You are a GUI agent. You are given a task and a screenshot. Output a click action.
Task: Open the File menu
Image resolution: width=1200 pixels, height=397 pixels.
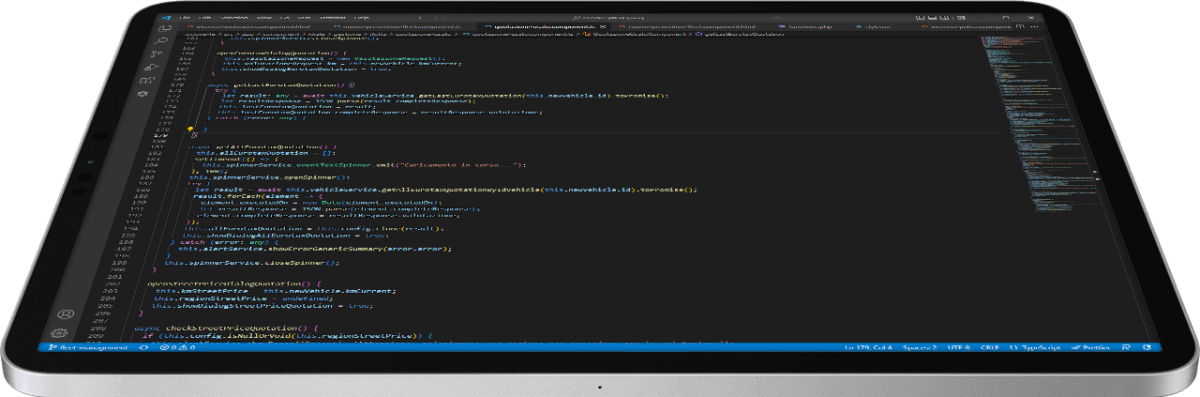tap(185, 17)
